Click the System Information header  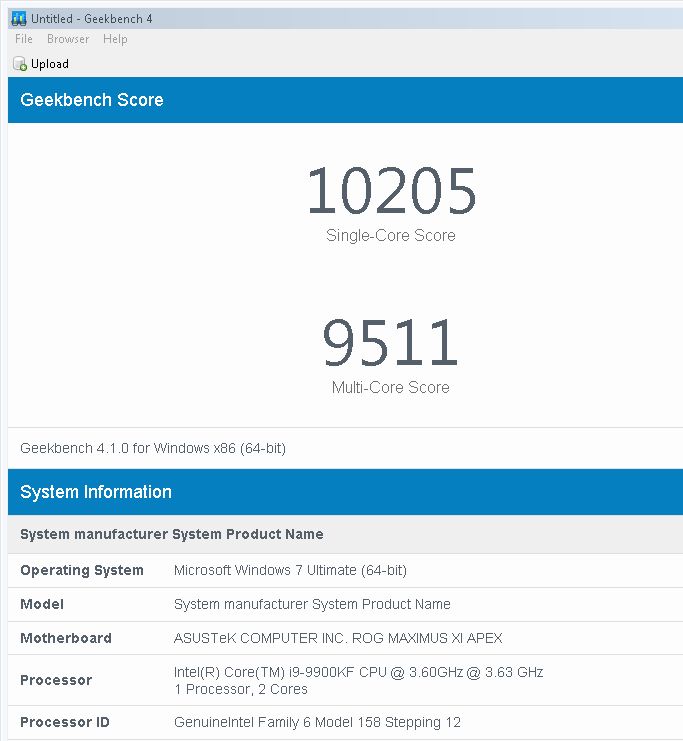pyautogui.click(x=96, y=492)
